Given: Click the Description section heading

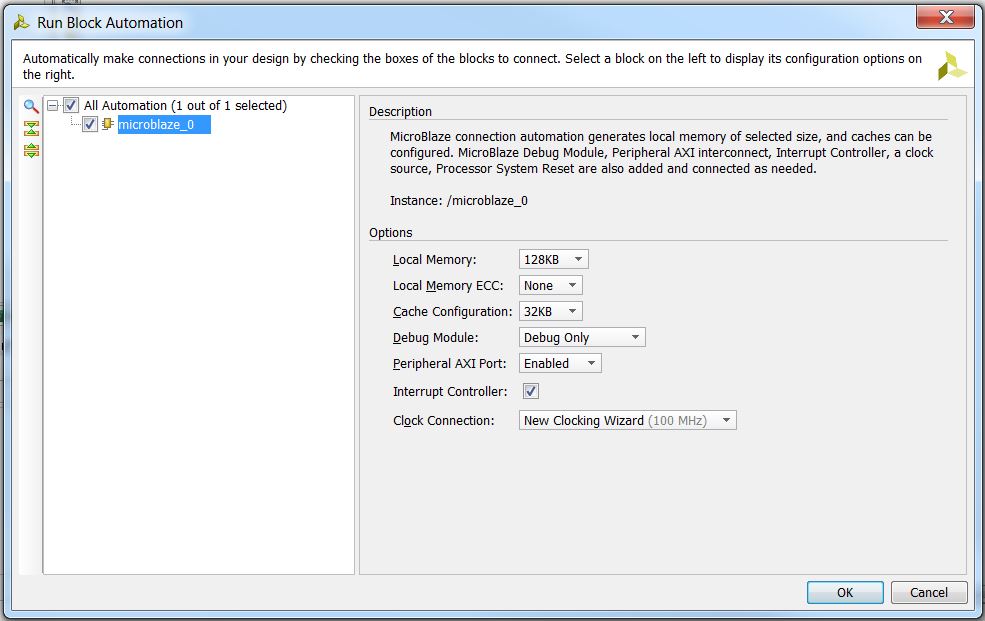Looking at the screenshot, I should [400, 111].
